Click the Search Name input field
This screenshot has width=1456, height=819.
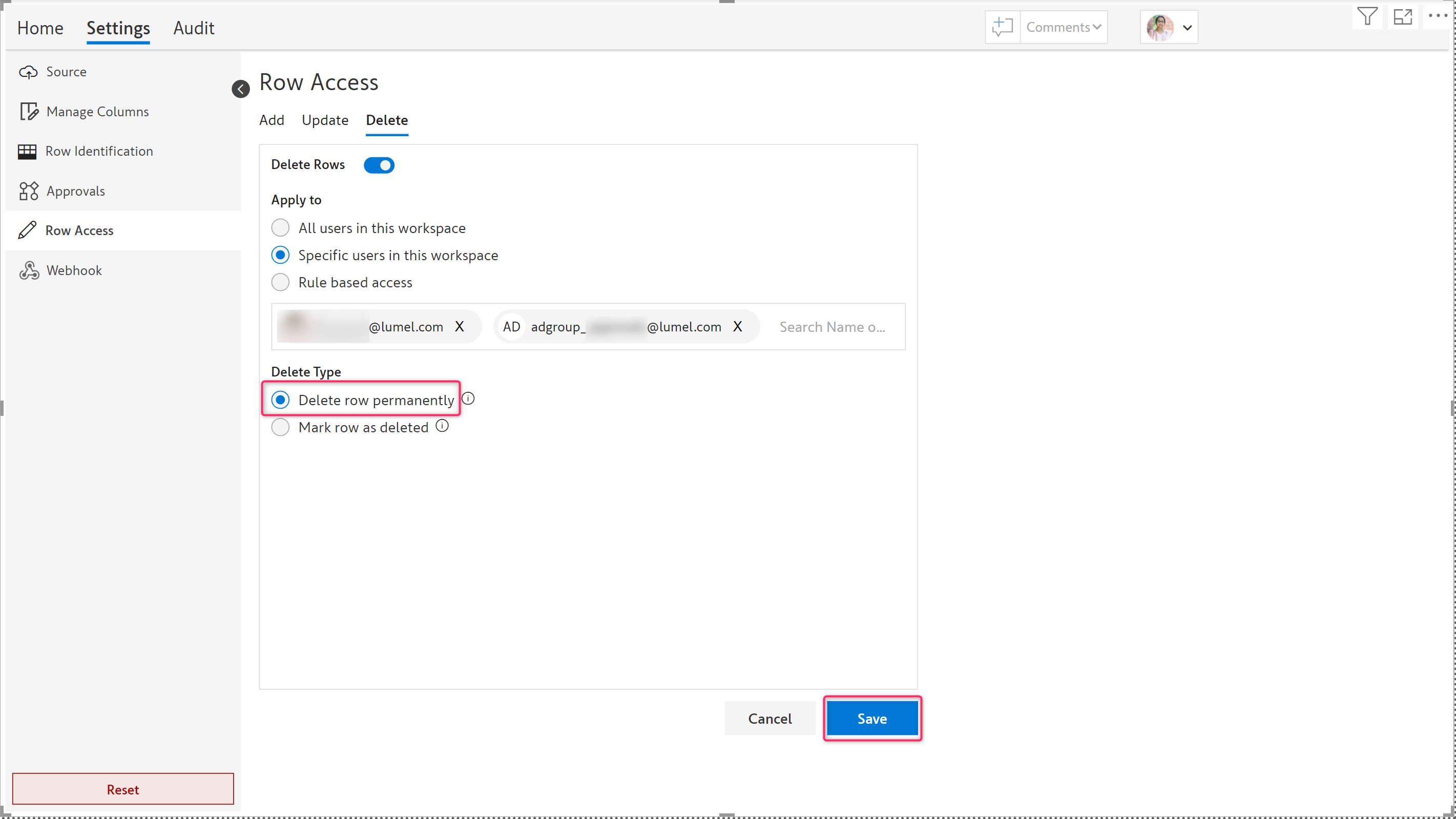[832, 327]
